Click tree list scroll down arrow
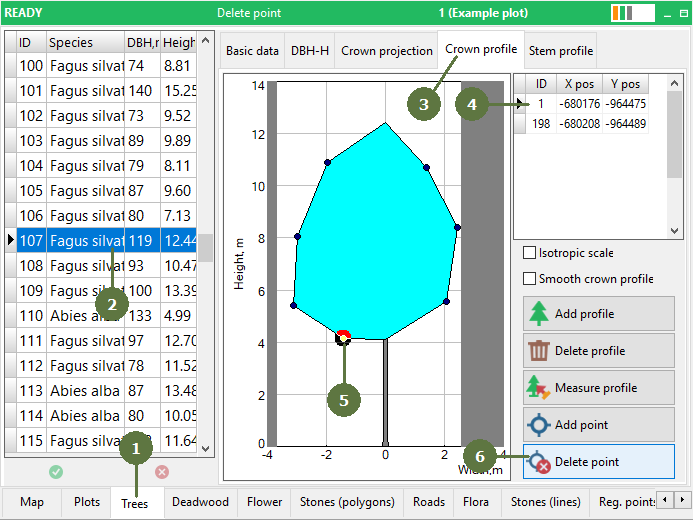Image resolution: width=693 pixels, height=520 pixels. (205, 449)
